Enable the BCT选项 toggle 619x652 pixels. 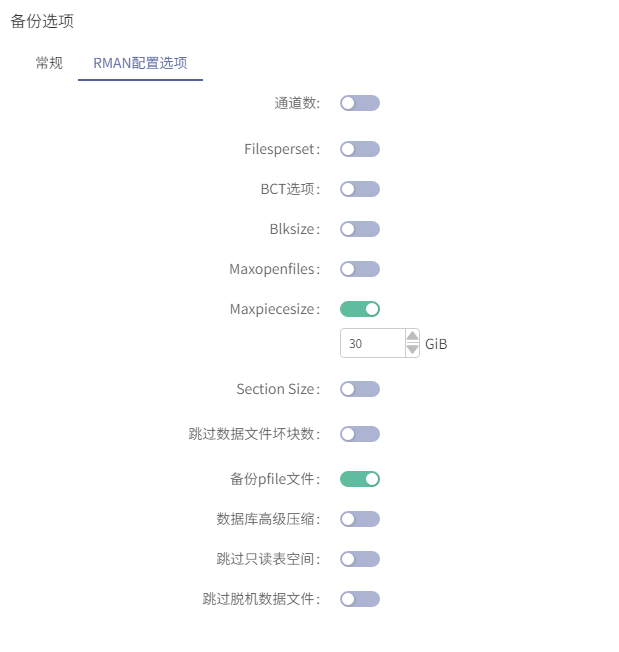(360, 189)
